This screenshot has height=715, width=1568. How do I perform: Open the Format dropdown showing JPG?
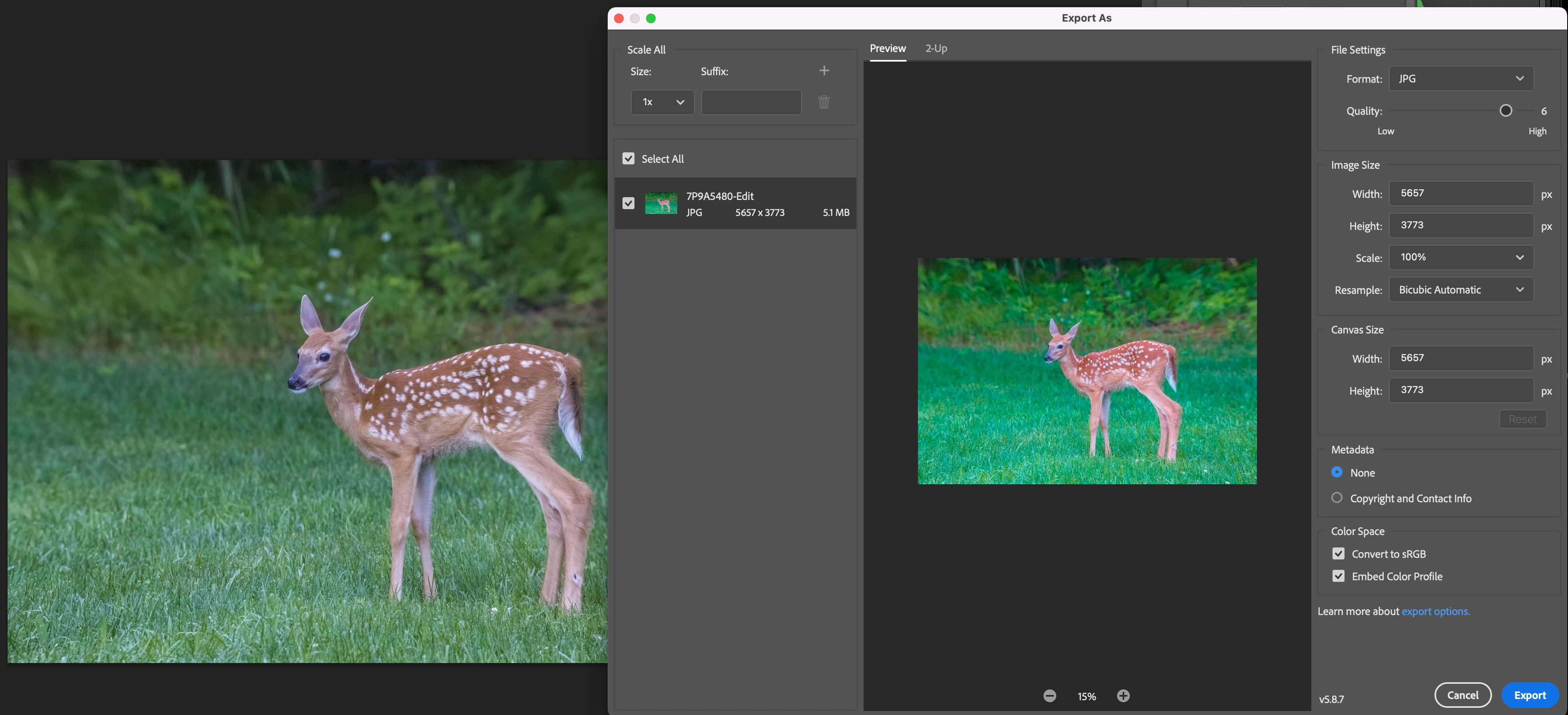click(1460, 78)
